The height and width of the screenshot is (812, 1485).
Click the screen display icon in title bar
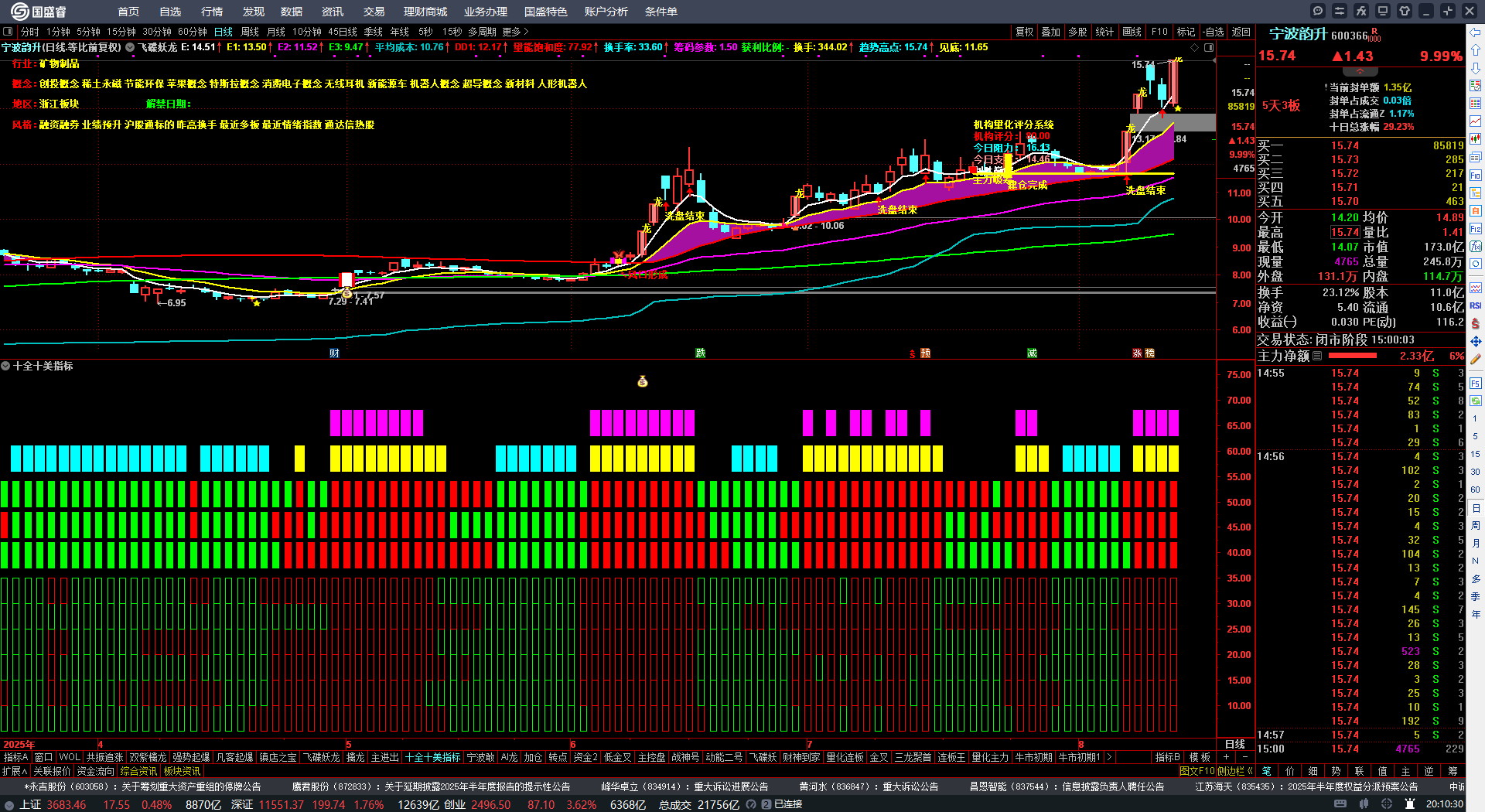[1383, 11]
